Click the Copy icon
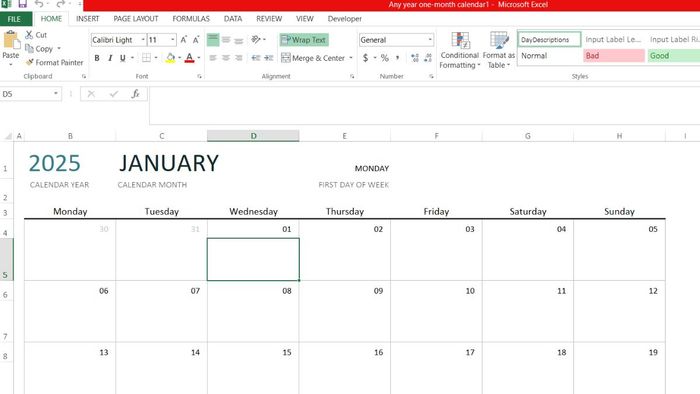This screenshot has height=394, width=700. pos(29,48)
